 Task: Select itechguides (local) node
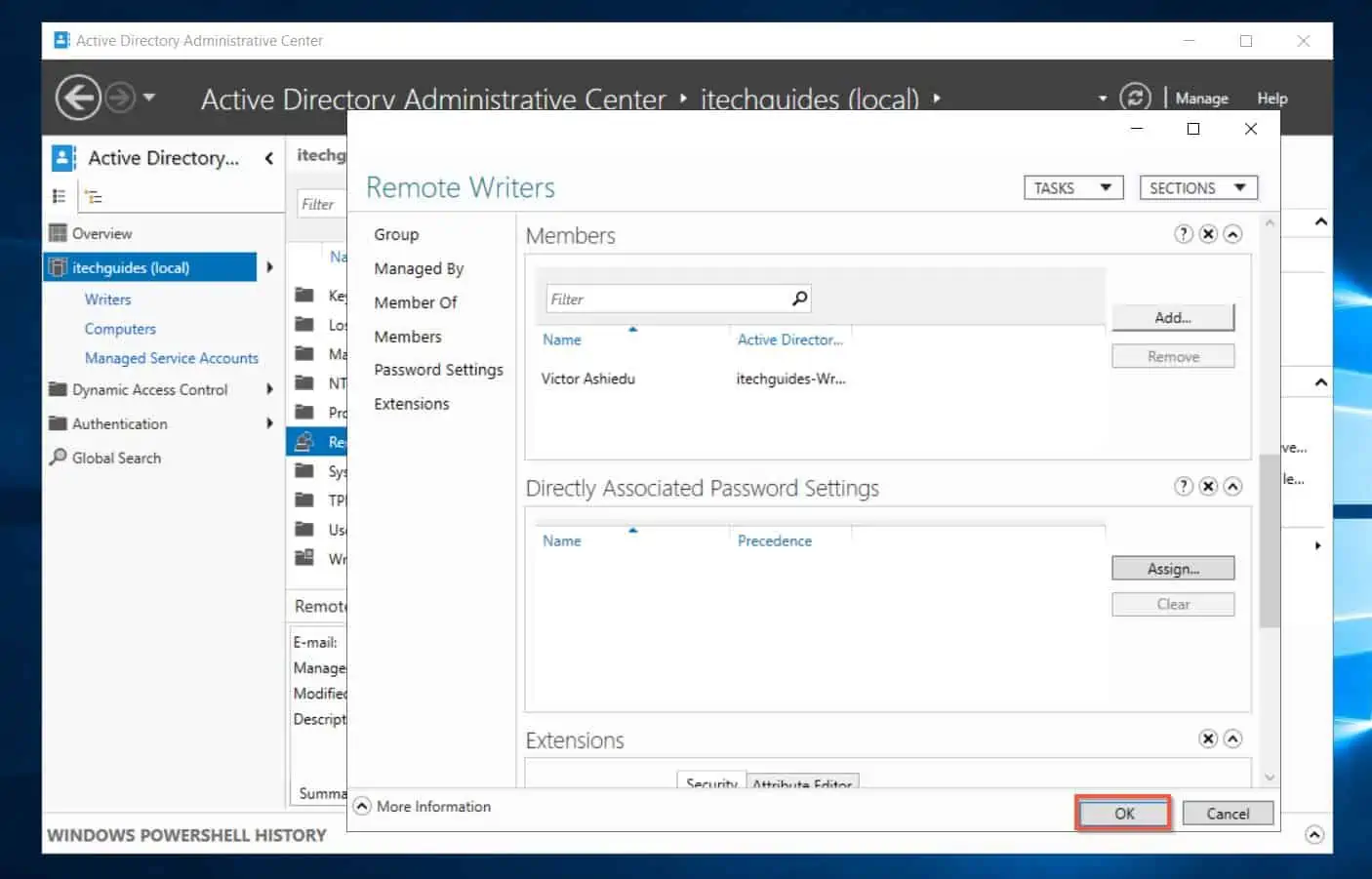[150, 267]
